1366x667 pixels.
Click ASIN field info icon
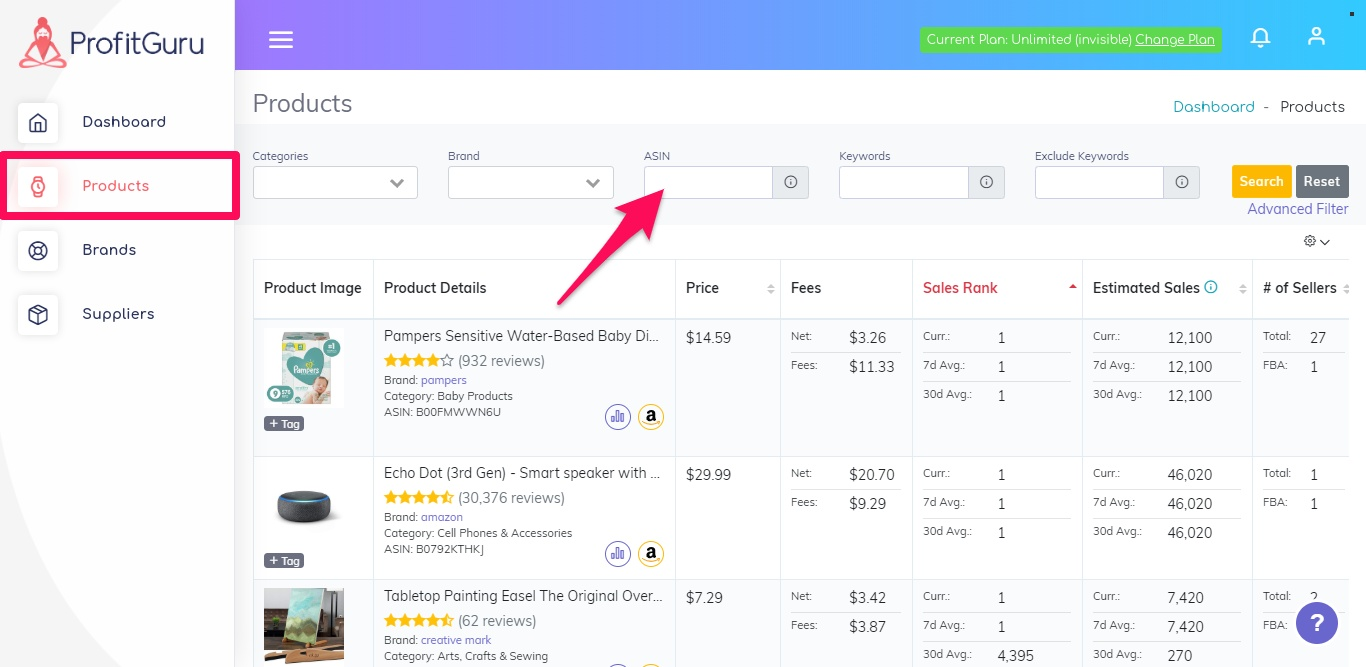tap(790, 182)
